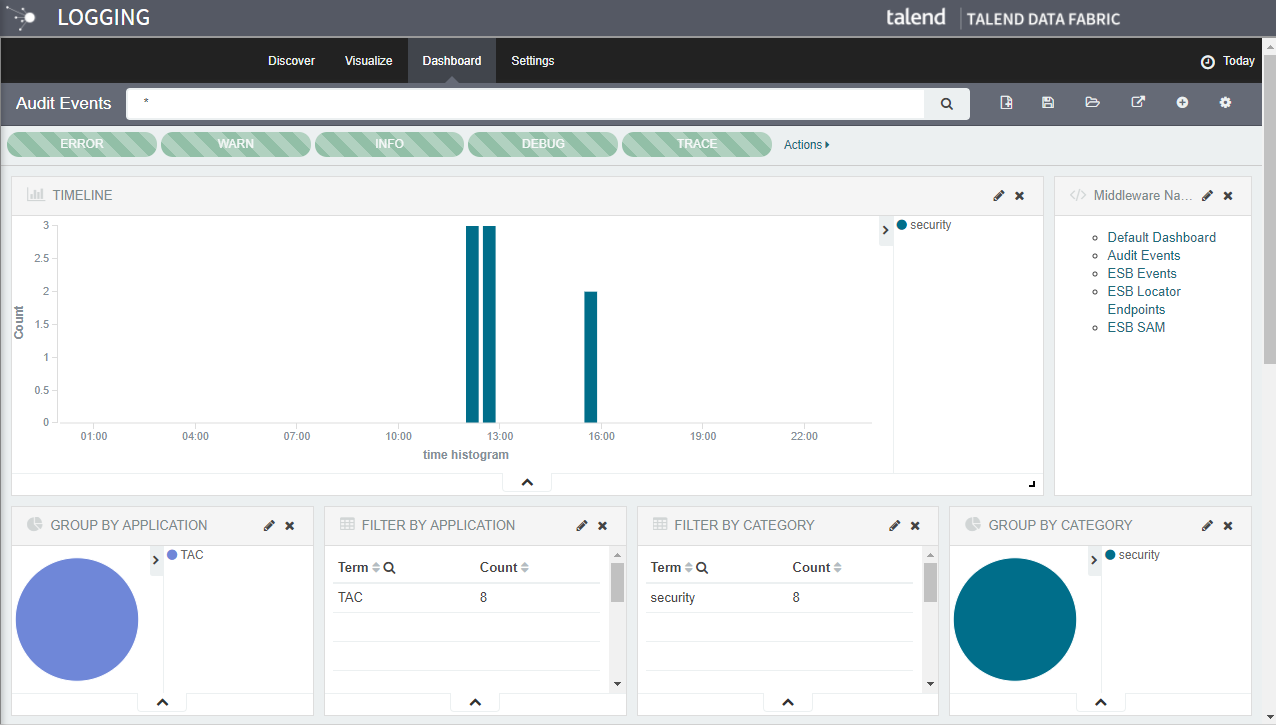Image resolution: width=1276 pixels, height=725 pixels.
Task: Collapse the FILTER BY APPLICATION panel spy
Action: click(x=475, y=703)
